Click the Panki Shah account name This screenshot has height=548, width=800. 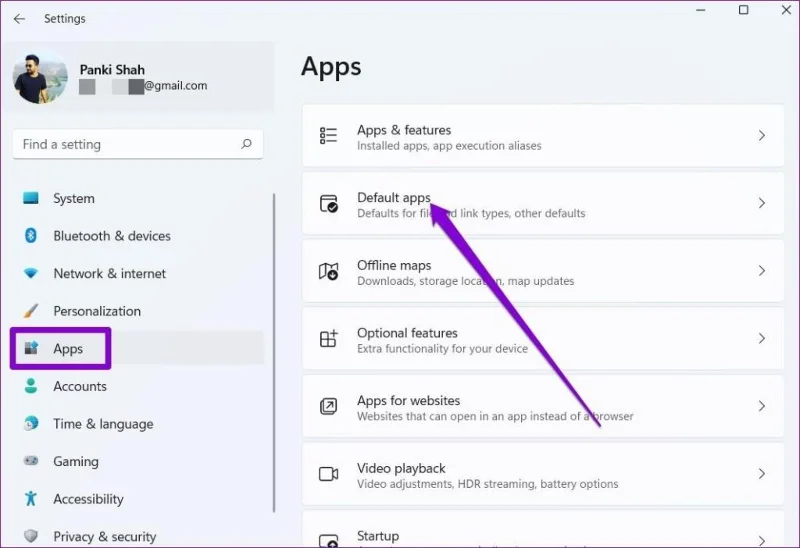[112, 70]
